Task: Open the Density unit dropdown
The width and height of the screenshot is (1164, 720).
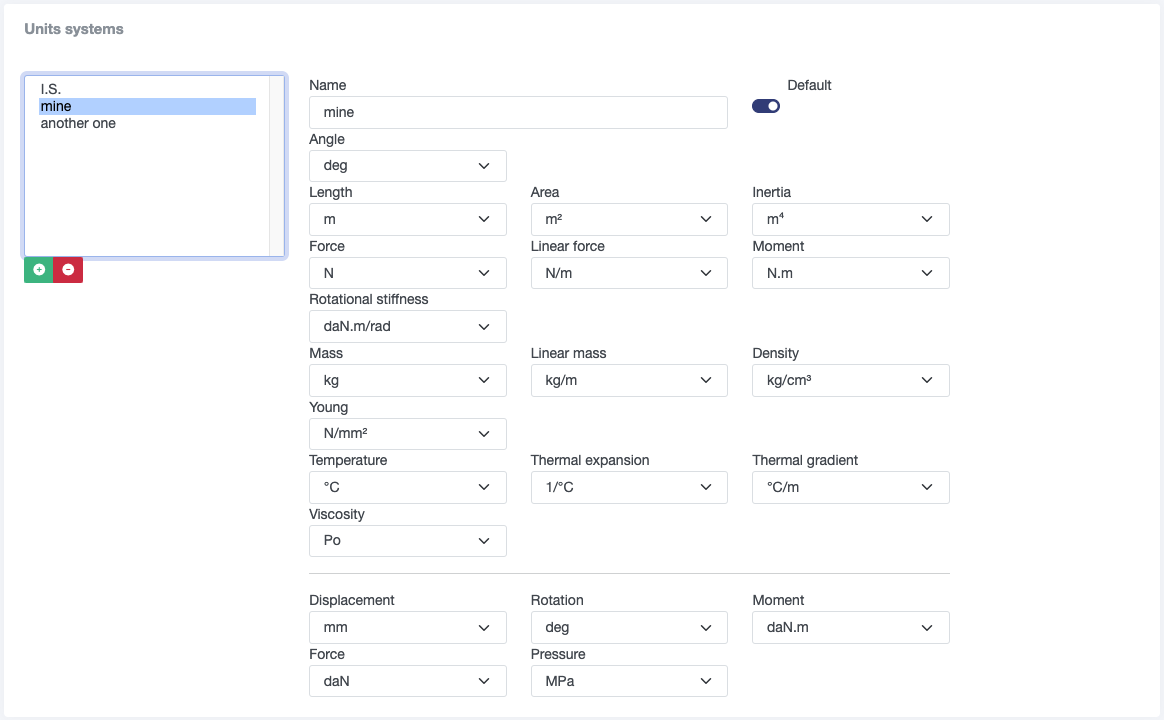Action: 850,381
